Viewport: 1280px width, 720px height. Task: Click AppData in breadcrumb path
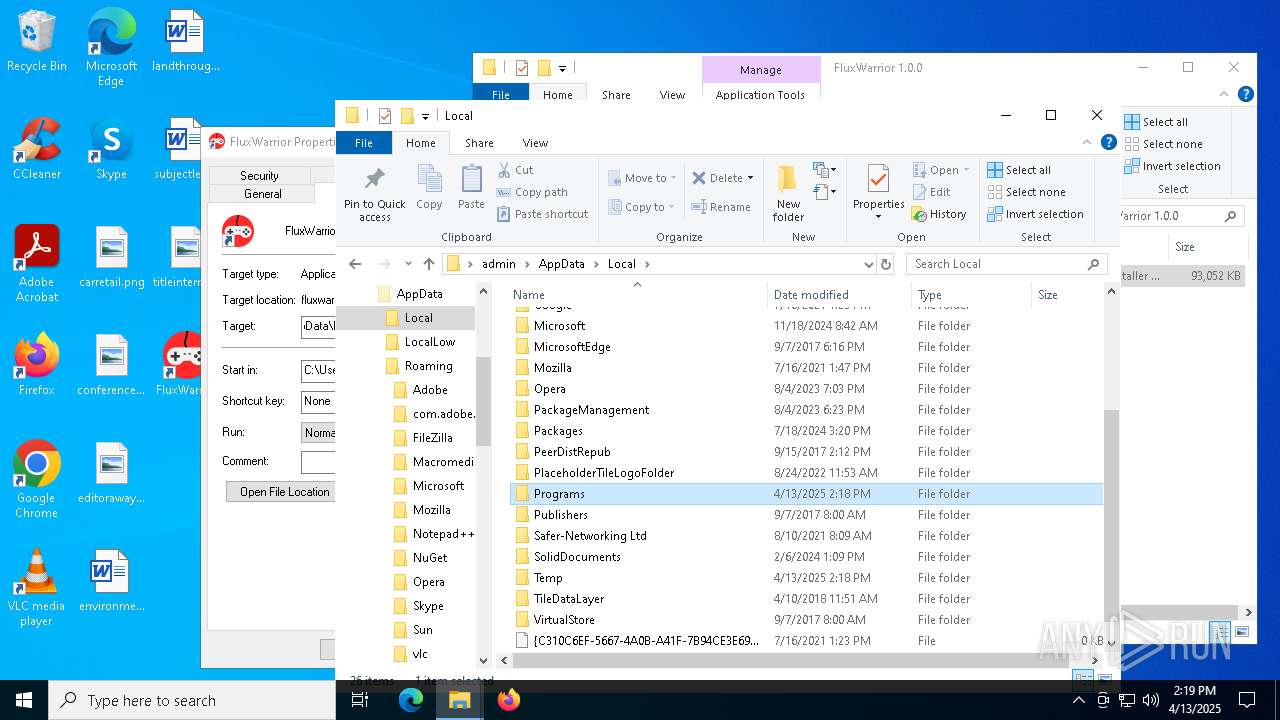point(561,264)
